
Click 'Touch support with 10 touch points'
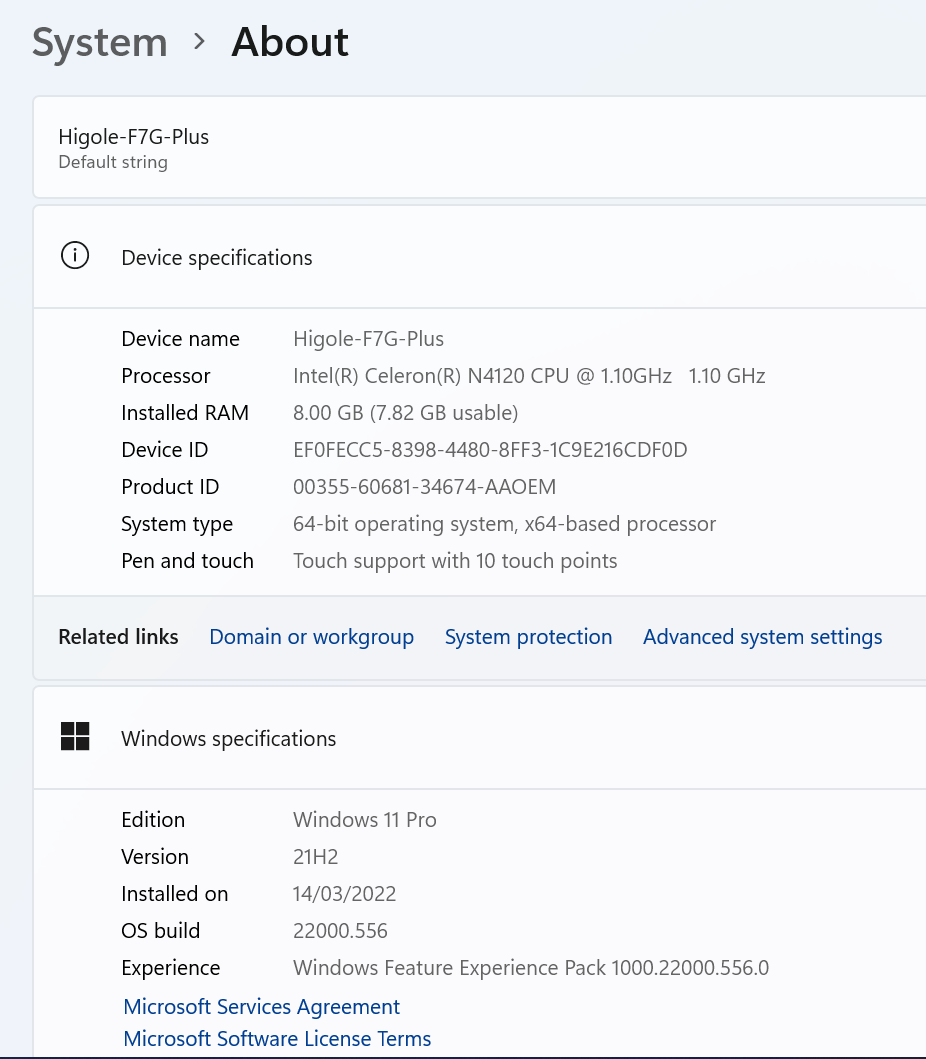455,561
